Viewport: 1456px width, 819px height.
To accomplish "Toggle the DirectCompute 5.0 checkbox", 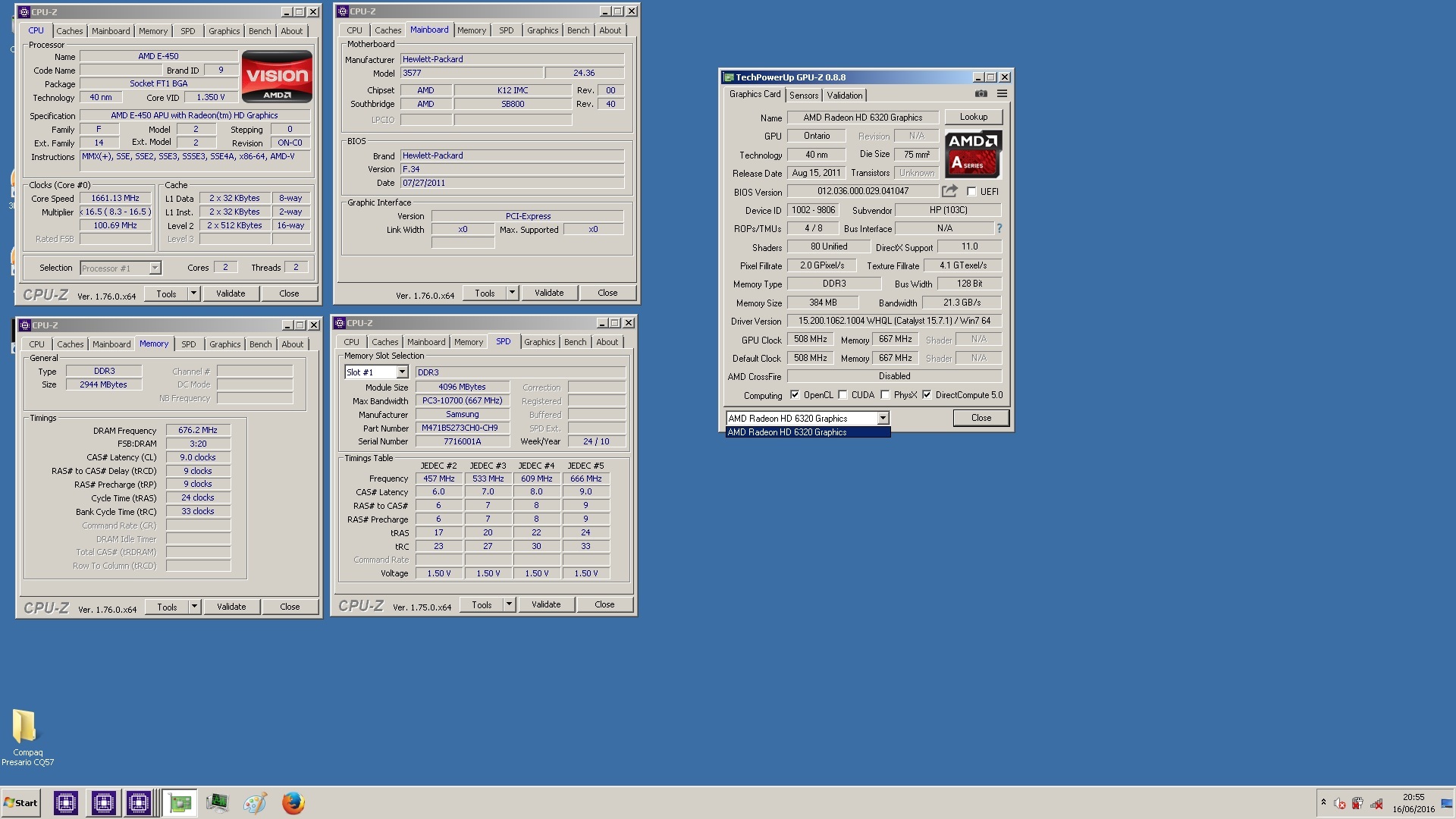I will point(927,395).
